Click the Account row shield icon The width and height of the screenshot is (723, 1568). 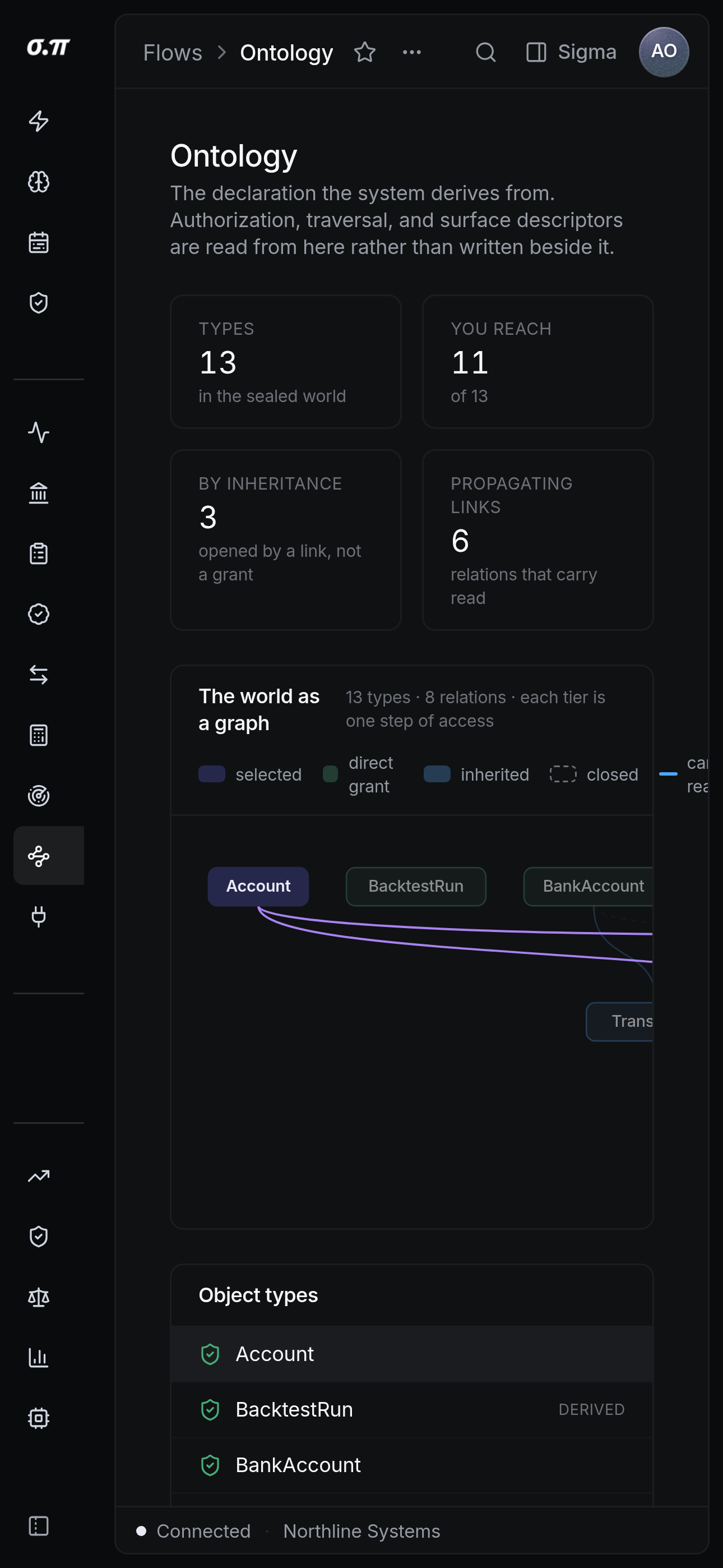point(210,1354)
